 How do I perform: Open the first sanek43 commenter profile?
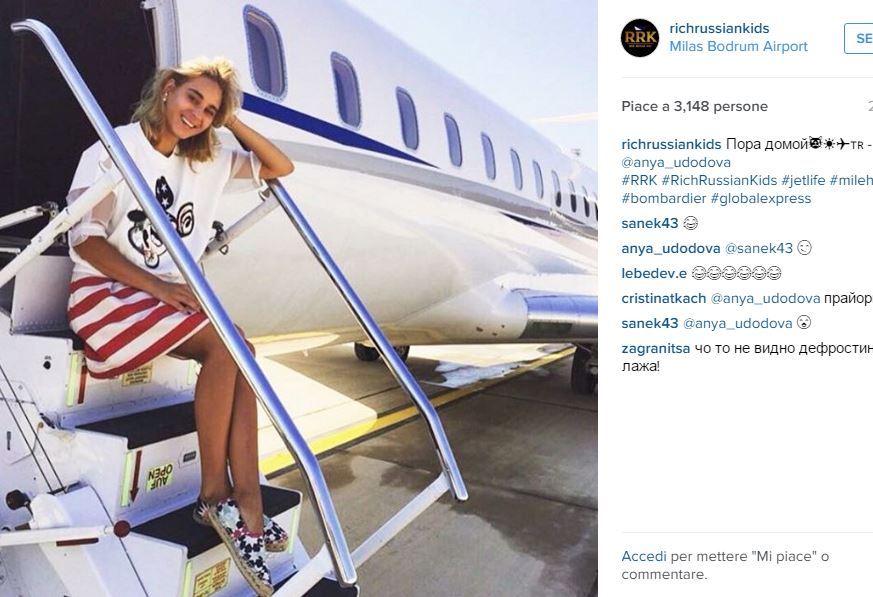650,223
